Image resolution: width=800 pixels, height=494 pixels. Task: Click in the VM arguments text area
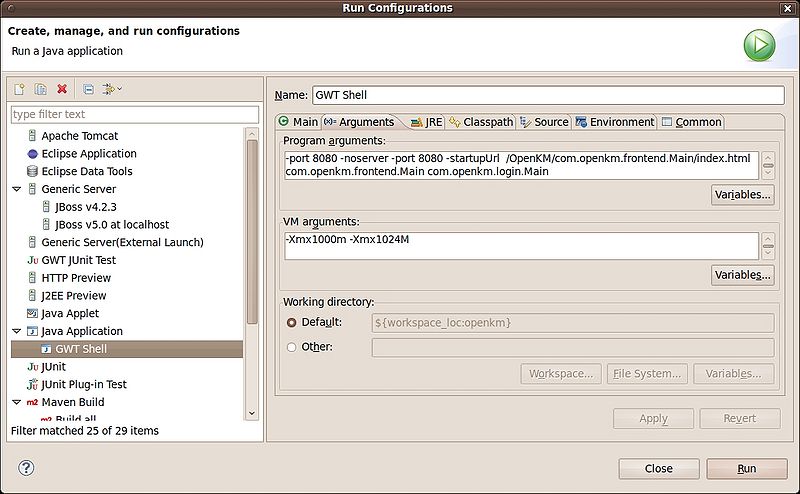click(521, 246)
